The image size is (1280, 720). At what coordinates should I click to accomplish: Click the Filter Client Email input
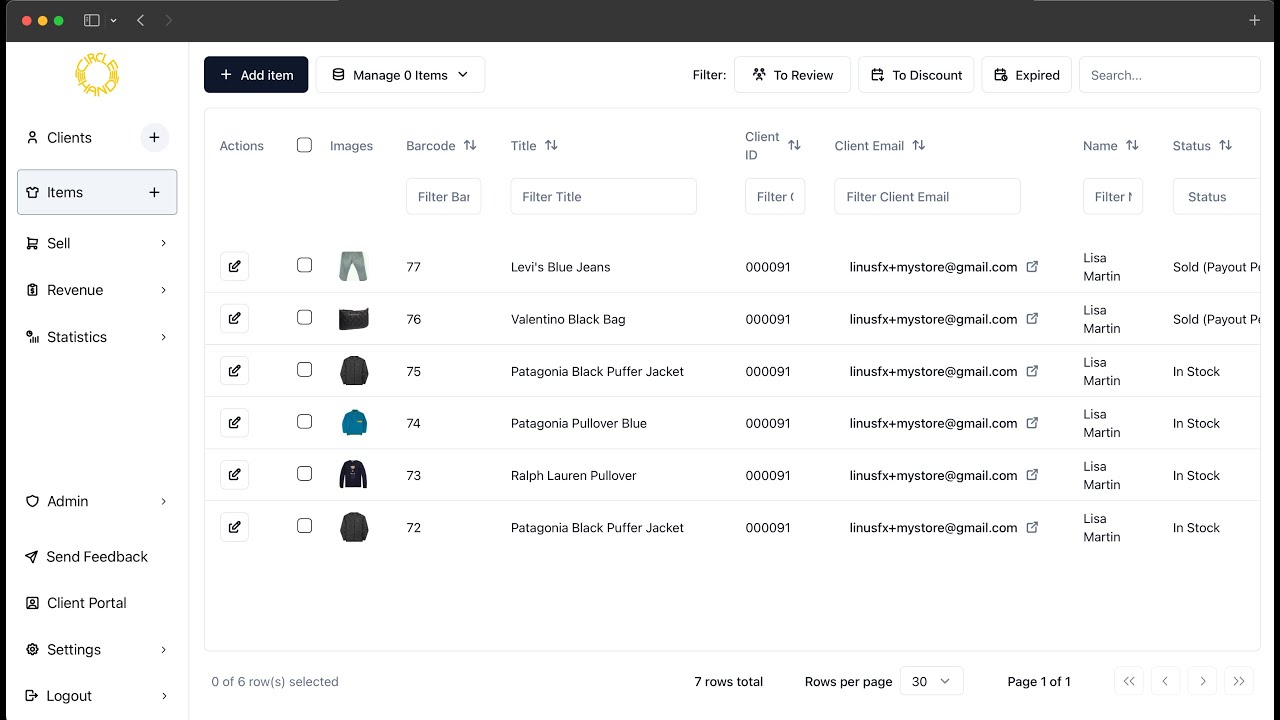tap(927, 197)
